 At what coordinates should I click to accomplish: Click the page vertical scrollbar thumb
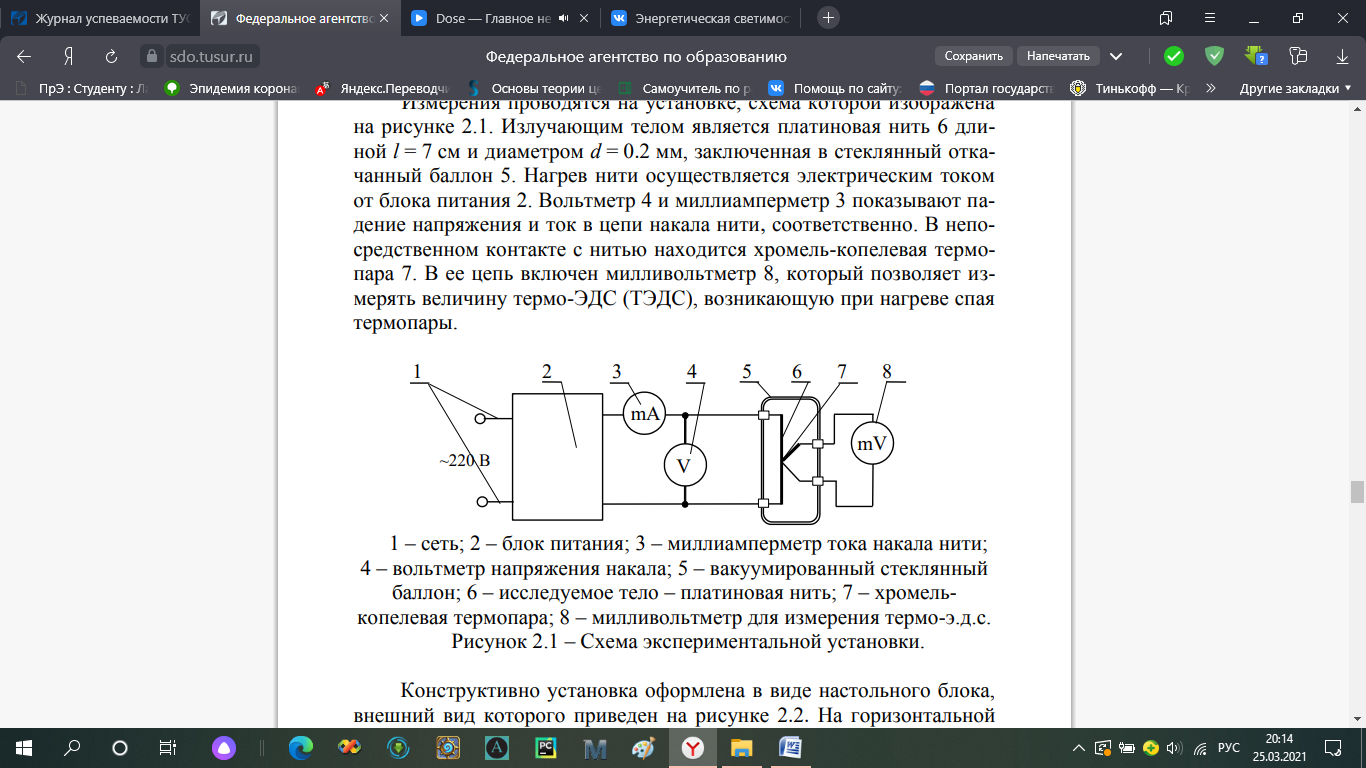point(1357,492)
